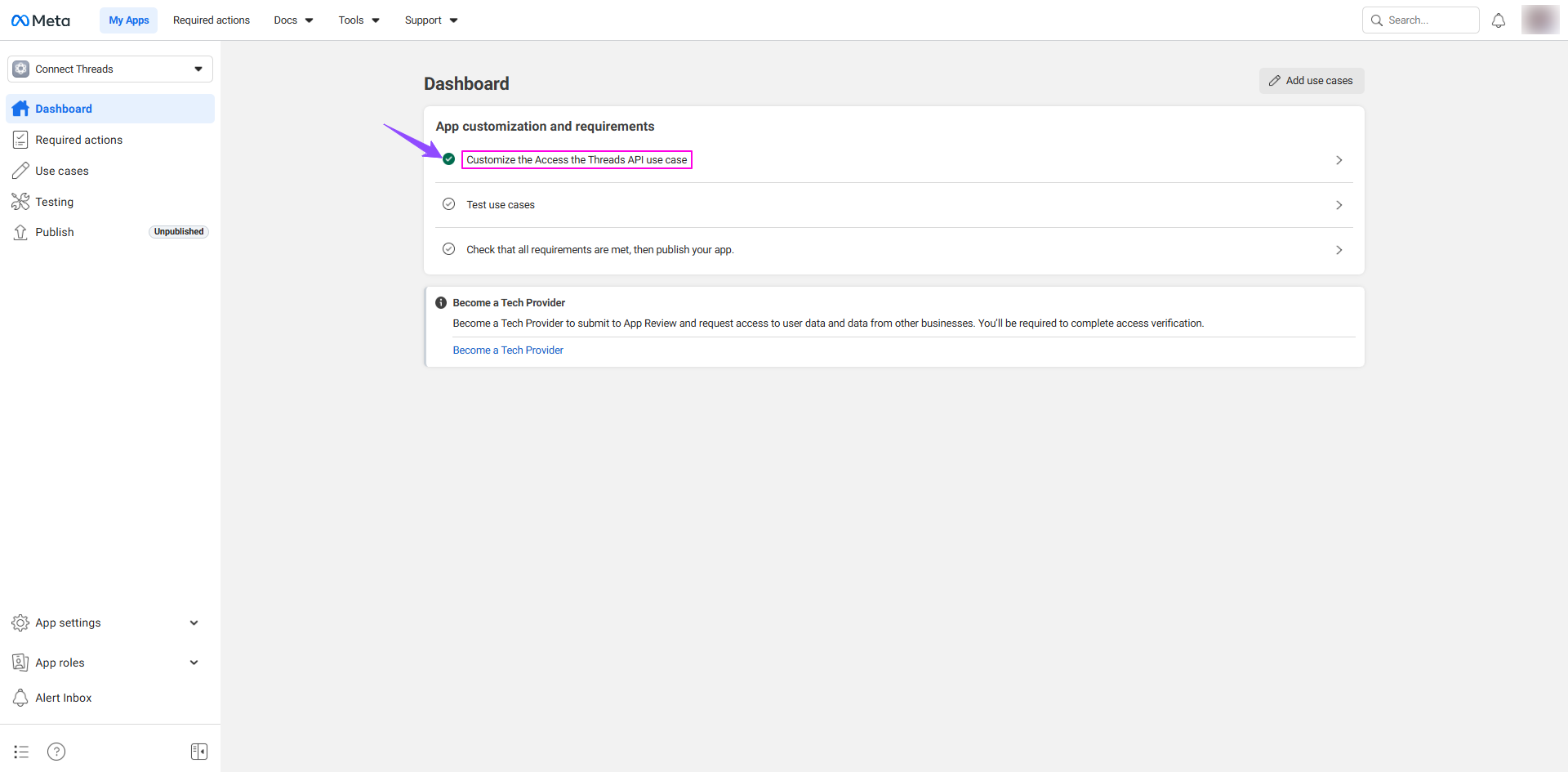
Task: Open the help question mark icon
Action: pyautogui.click(x=56, y=752)
